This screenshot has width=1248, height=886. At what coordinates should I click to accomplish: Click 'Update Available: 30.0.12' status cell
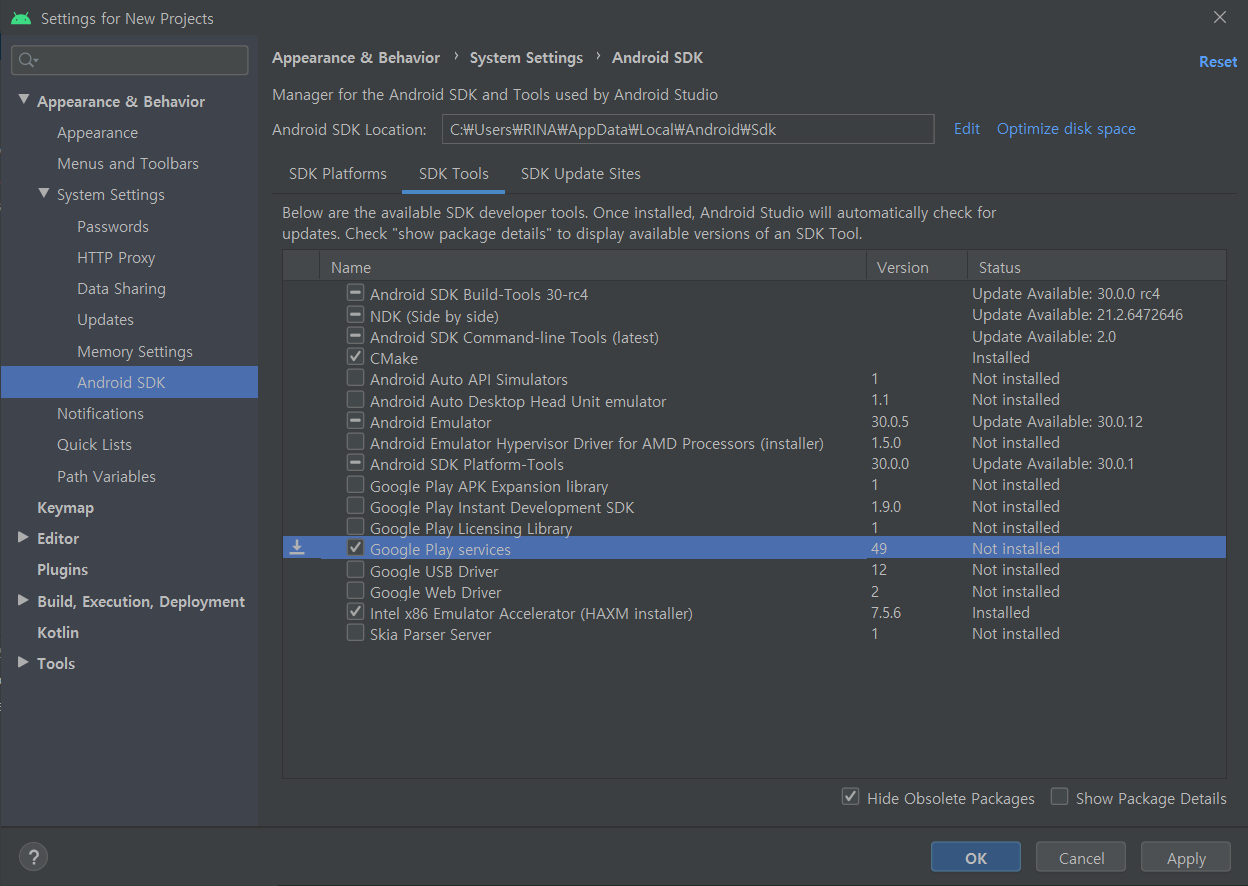[x=1057, y=422]
